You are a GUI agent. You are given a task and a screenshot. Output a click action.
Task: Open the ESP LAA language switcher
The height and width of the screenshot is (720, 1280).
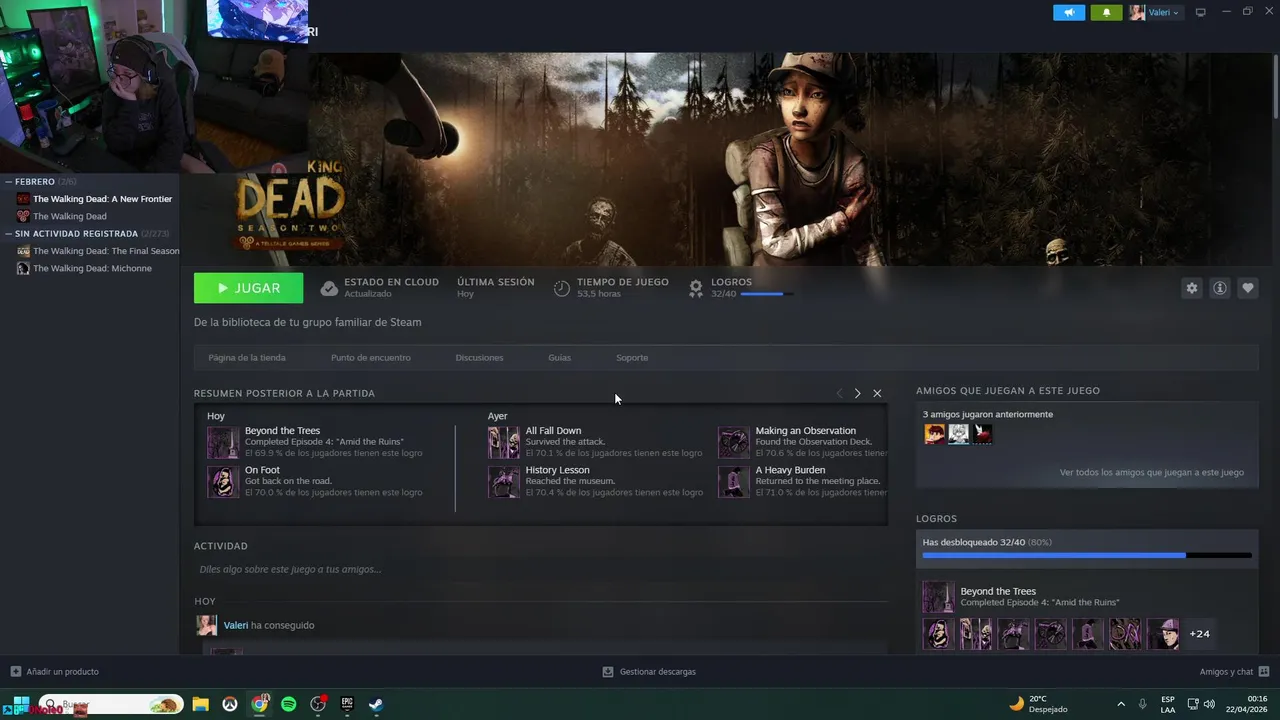tap(1168, 704)
